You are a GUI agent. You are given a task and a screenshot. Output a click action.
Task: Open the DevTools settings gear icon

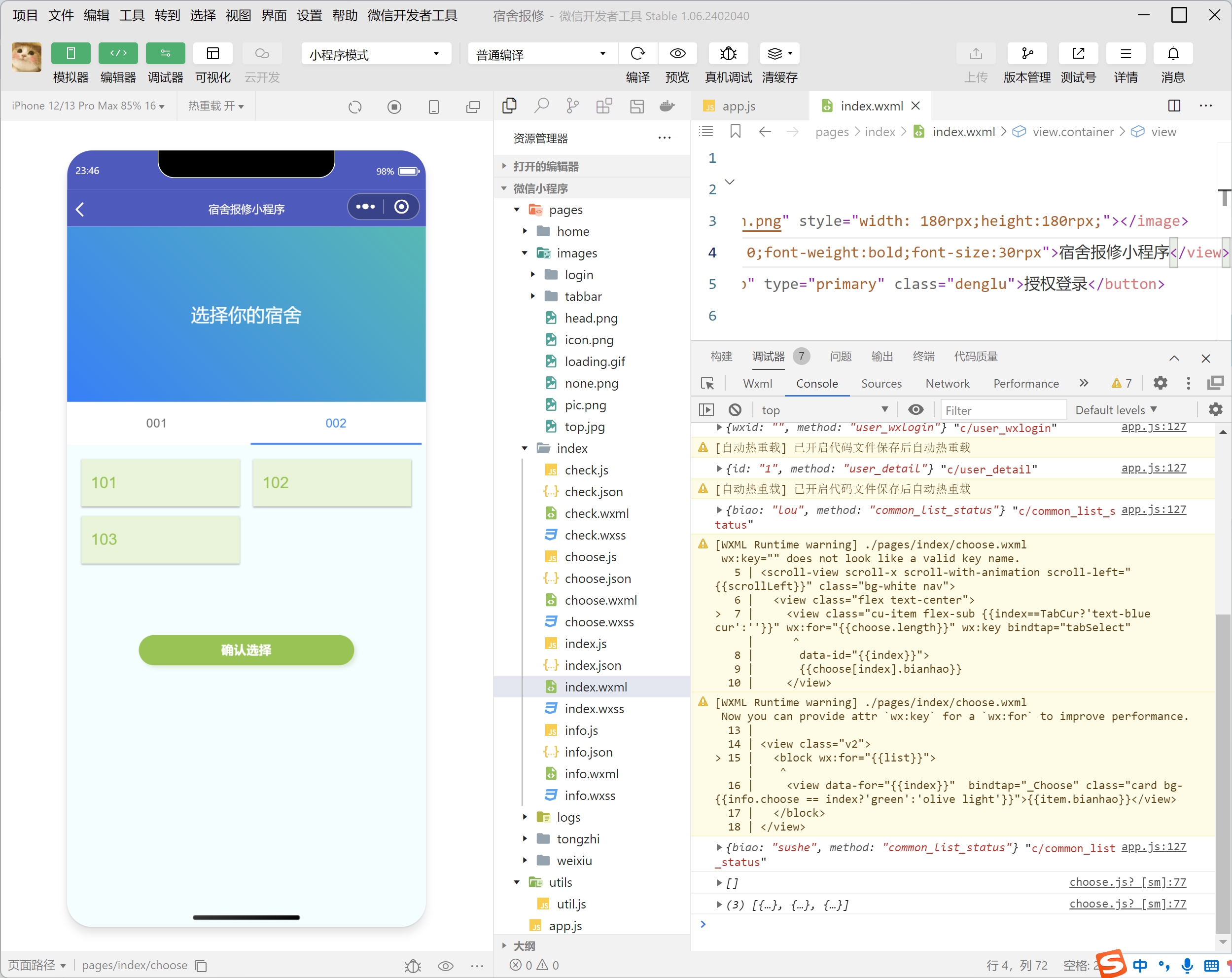pyautogui.click(x=1160, y=383)
